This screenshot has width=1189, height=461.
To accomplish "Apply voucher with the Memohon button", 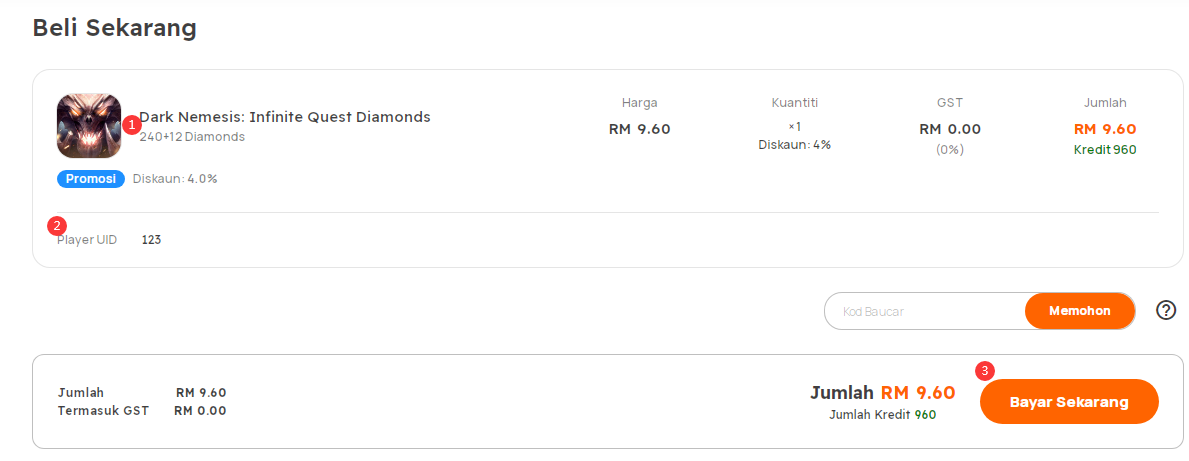I will tap(1080, 311).
